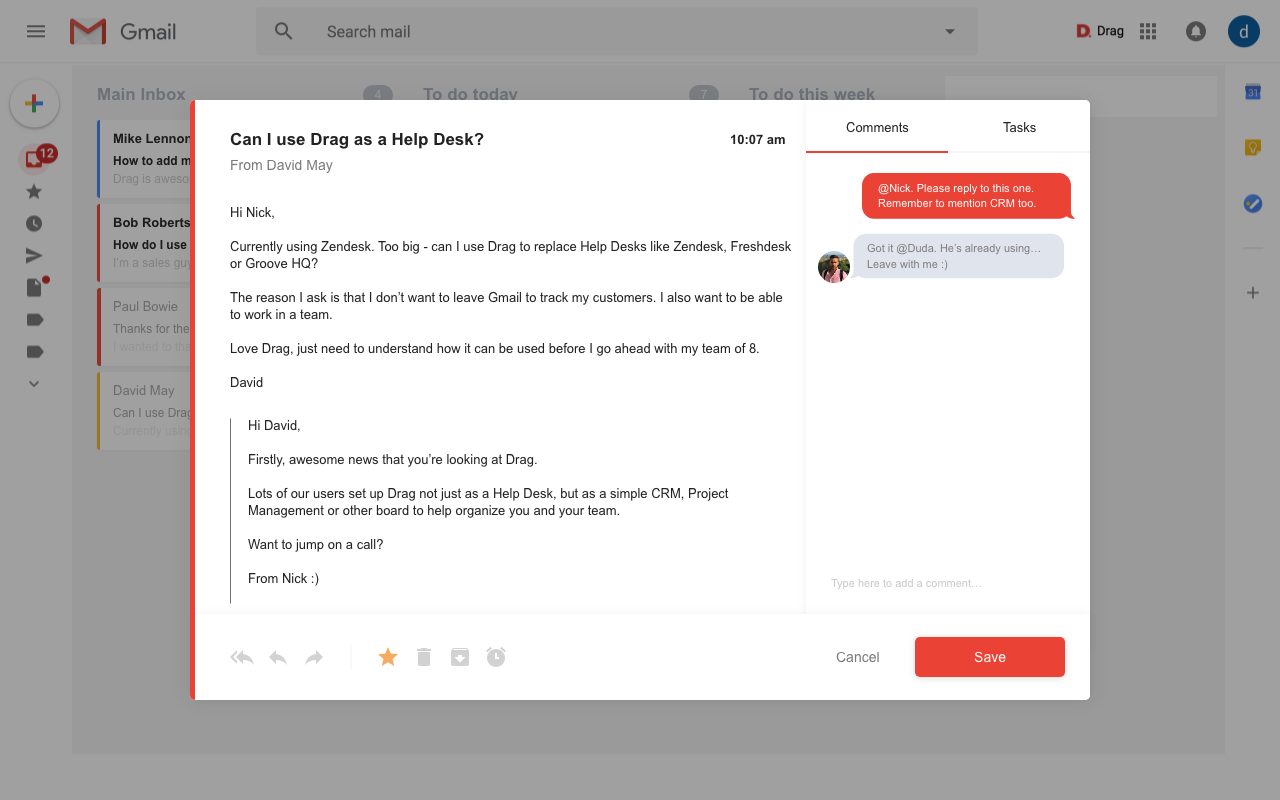Click the 'Got it @Duda' comment bubble
Image resolution: width=1280 pixels, height=800 pixels.
coord(958,256)
